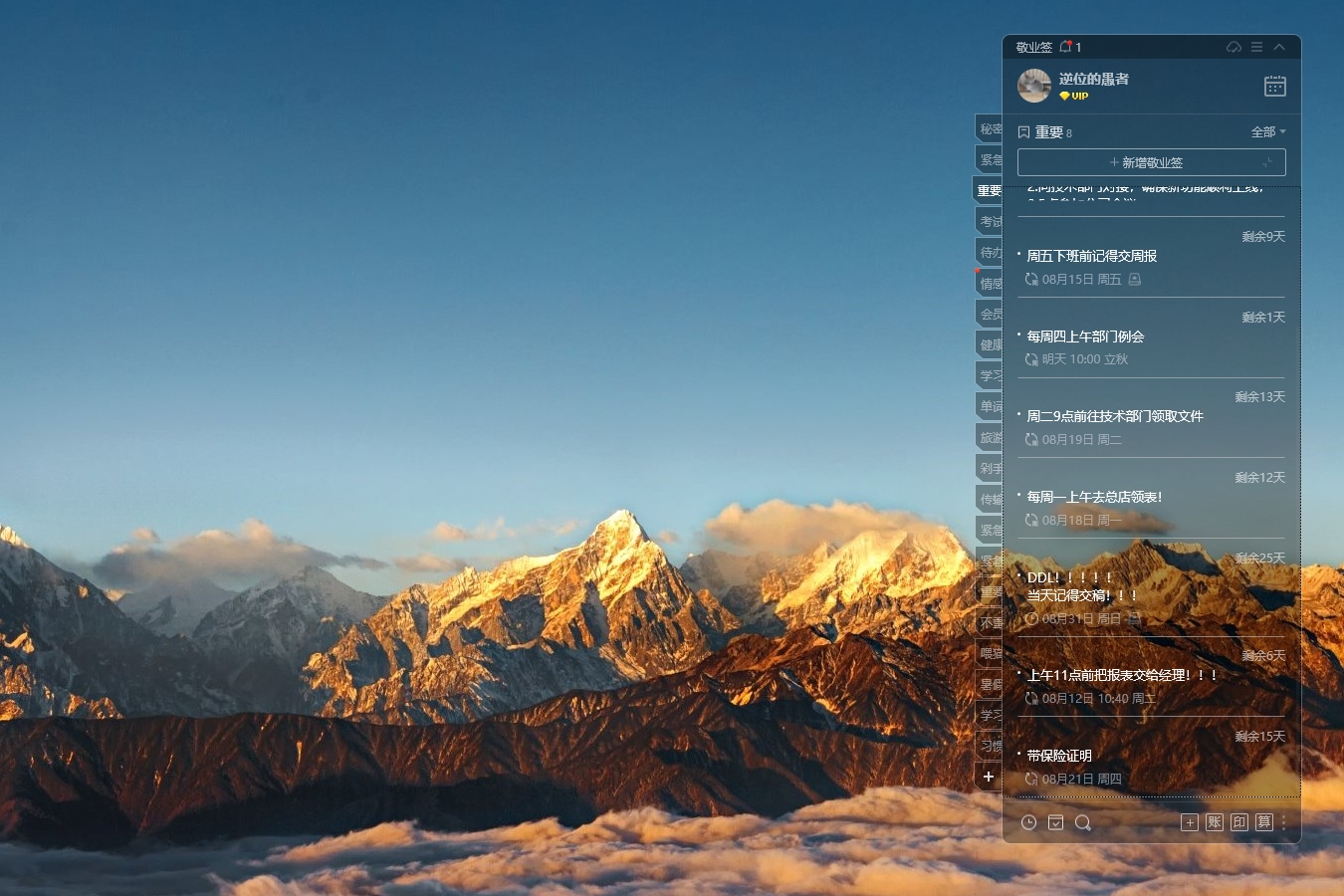Open the 算 calculator tool
Image resolution: width=1344 pixels, height=896 pixels.
(x=1264, y=822)
